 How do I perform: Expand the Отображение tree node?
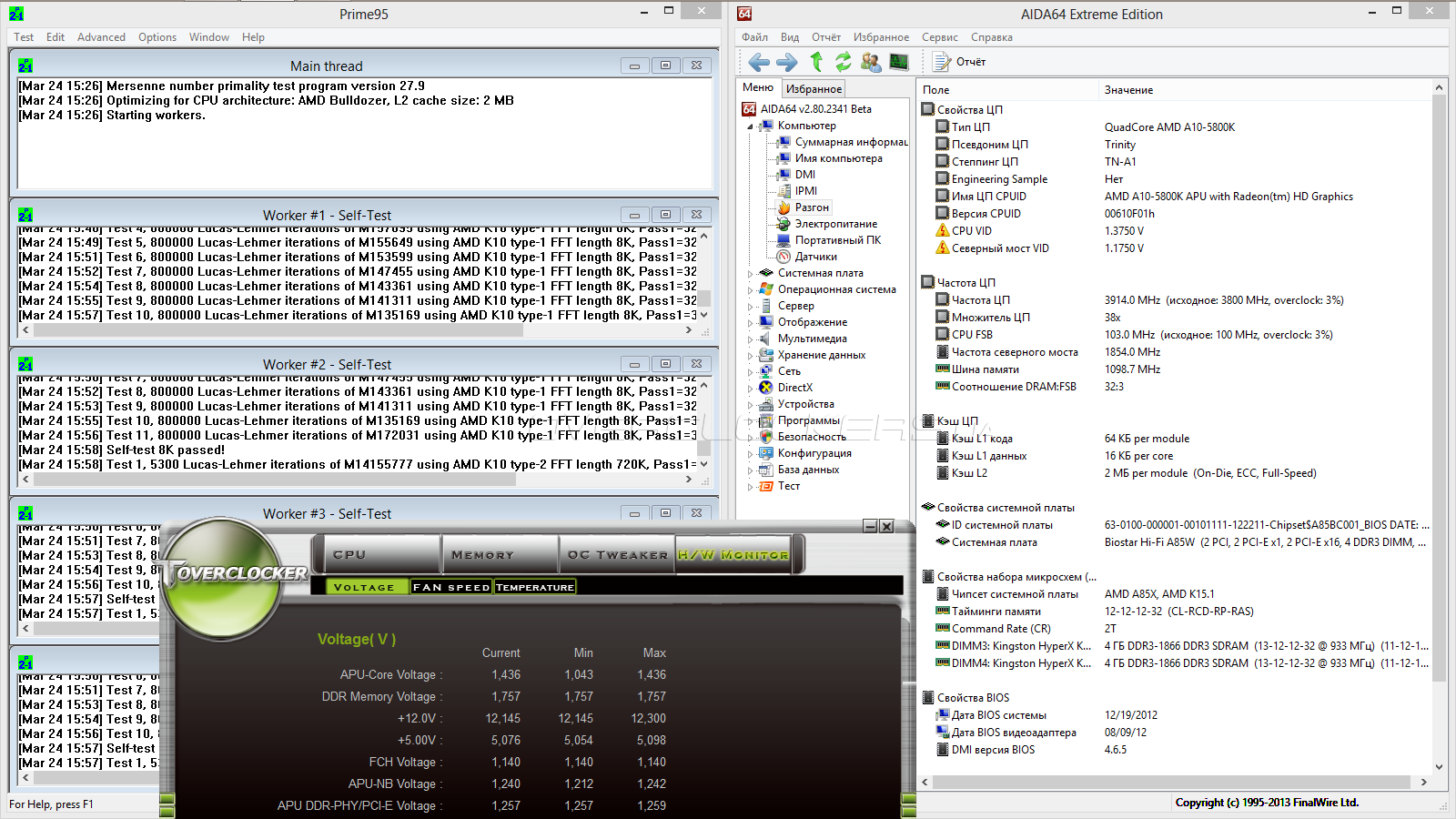[x=751, y=323]
